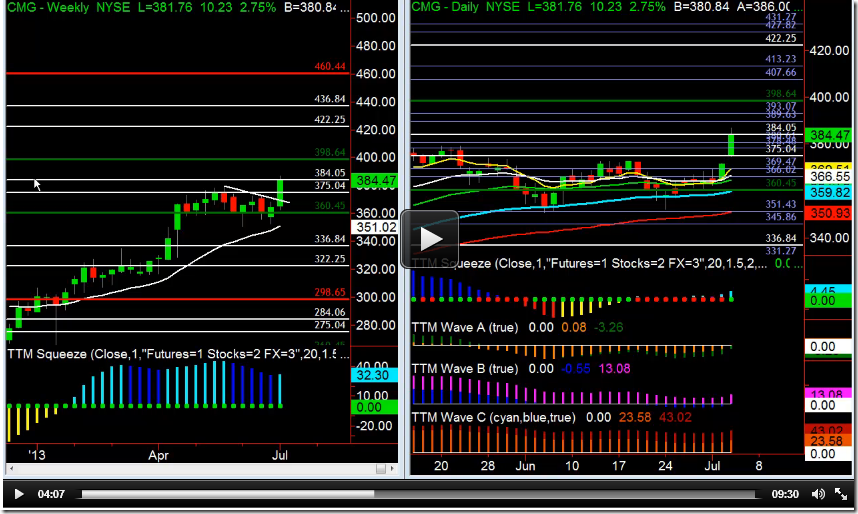This screenshot has width=858, height=514.
Task: Click the 422.25 level label on weekly chart
Action: 330,120
